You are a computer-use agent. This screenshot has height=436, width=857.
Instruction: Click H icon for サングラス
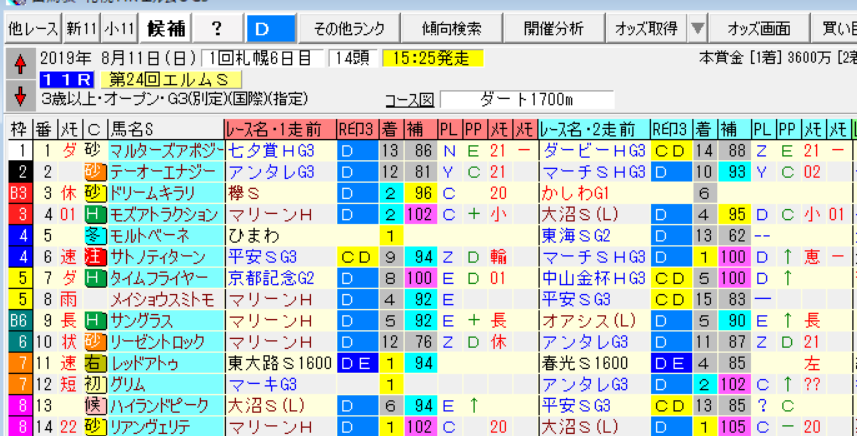coord(95,321)
